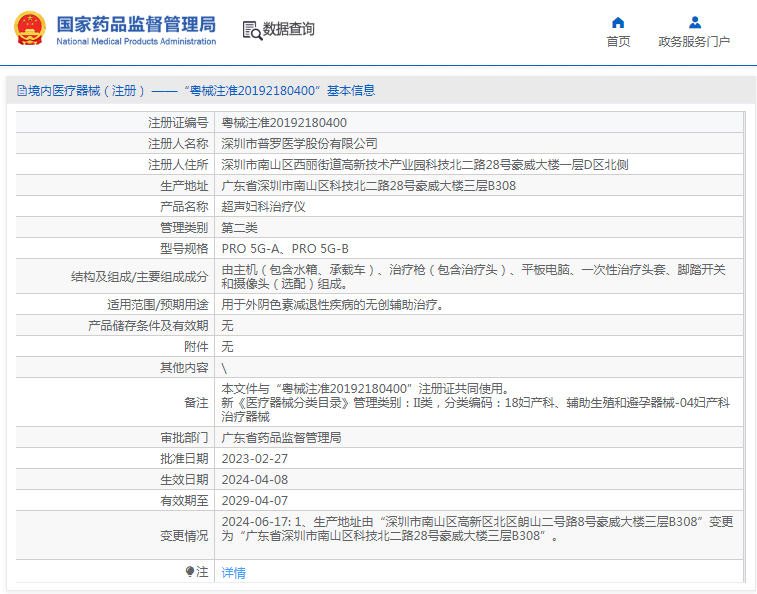Click the 数据查询 label

(x=288, y=29)
